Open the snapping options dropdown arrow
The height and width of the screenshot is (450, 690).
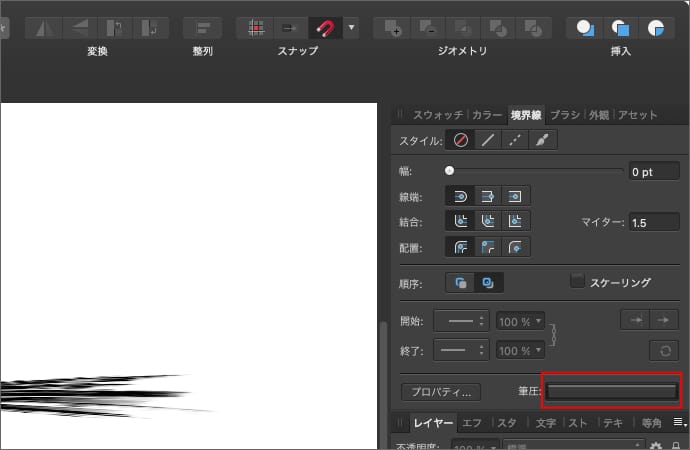click(x=351, y=27)
